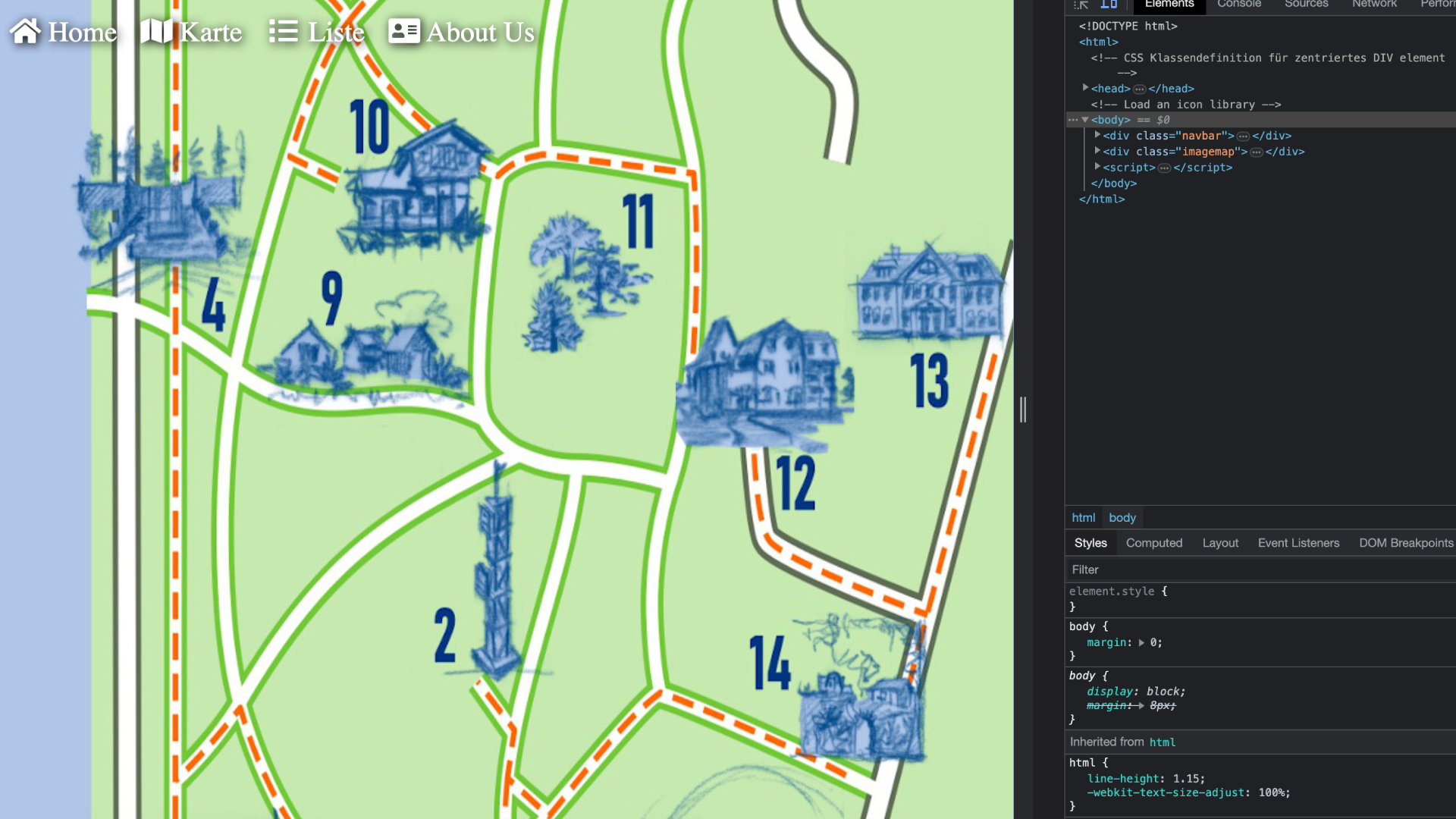
Task: Expand the margin: 0 shorthand triangle
Action: click(1141, 642)
